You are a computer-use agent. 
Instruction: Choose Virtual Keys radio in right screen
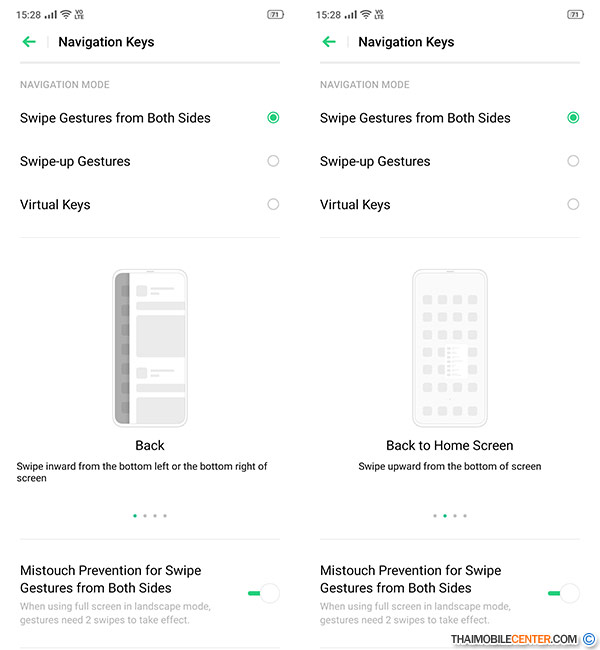coord(573,204)
